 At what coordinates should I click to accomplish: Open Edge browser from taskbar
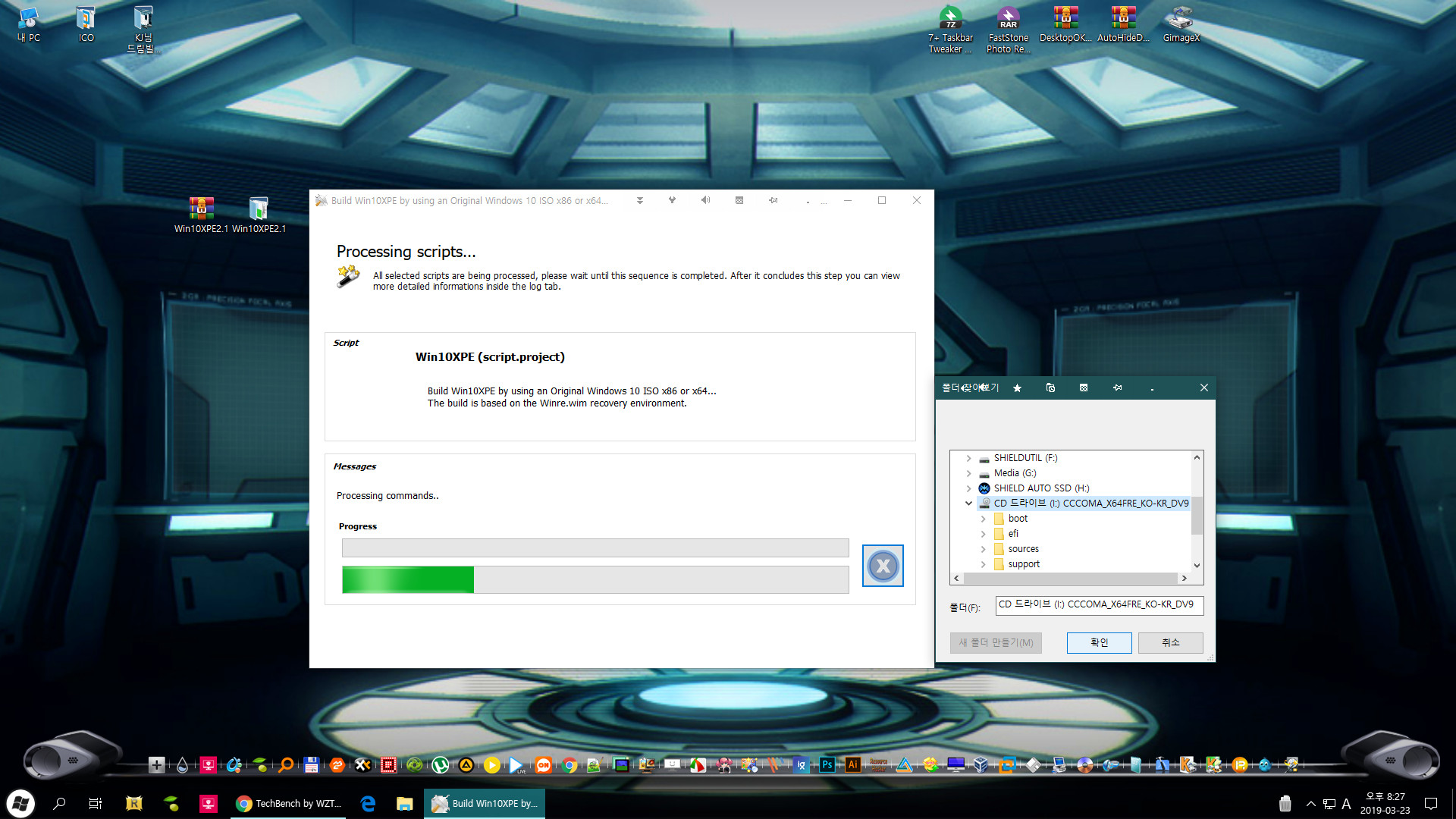point(368,803)
